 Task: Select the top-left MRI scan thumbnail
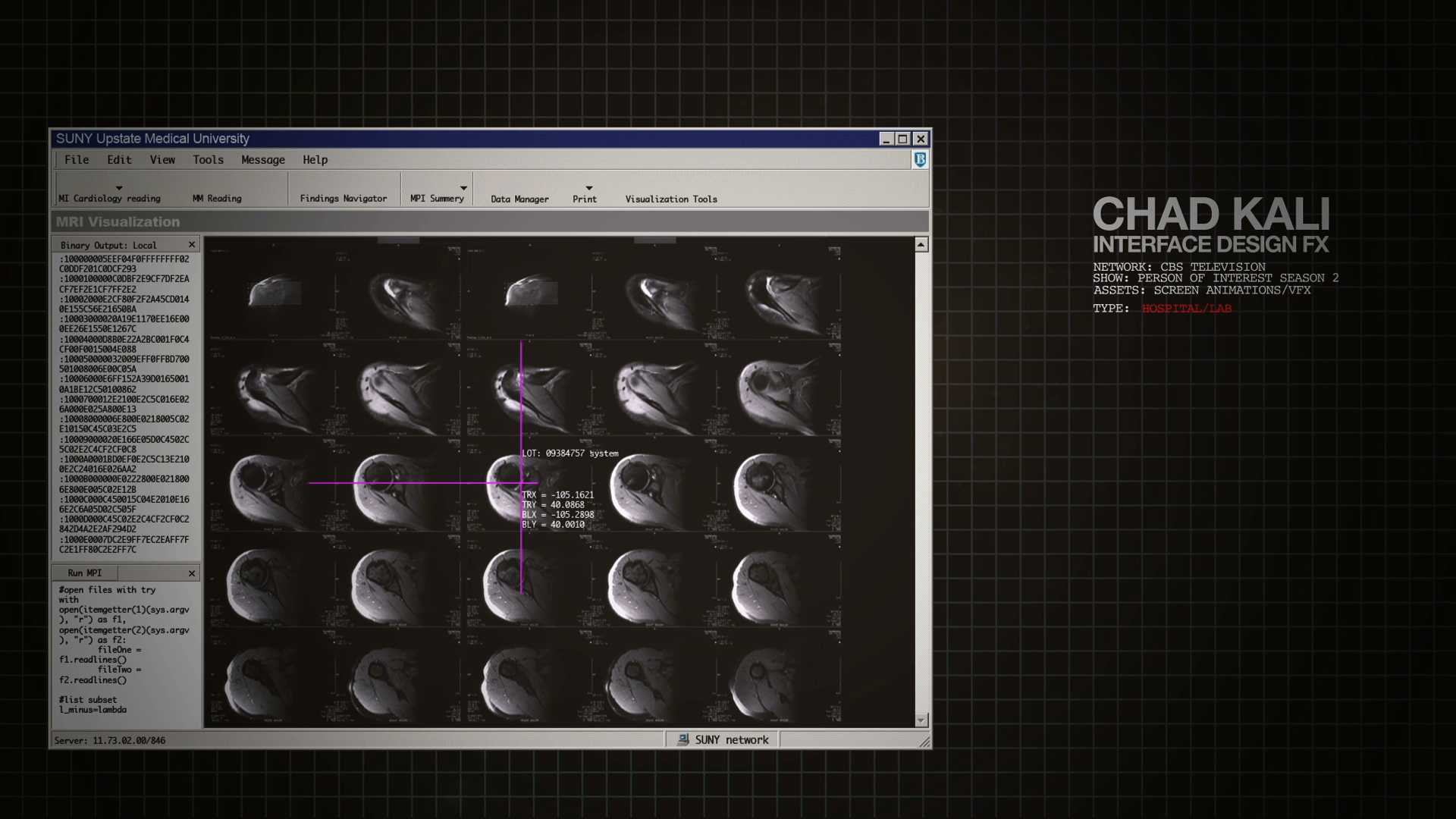point(273,292)
